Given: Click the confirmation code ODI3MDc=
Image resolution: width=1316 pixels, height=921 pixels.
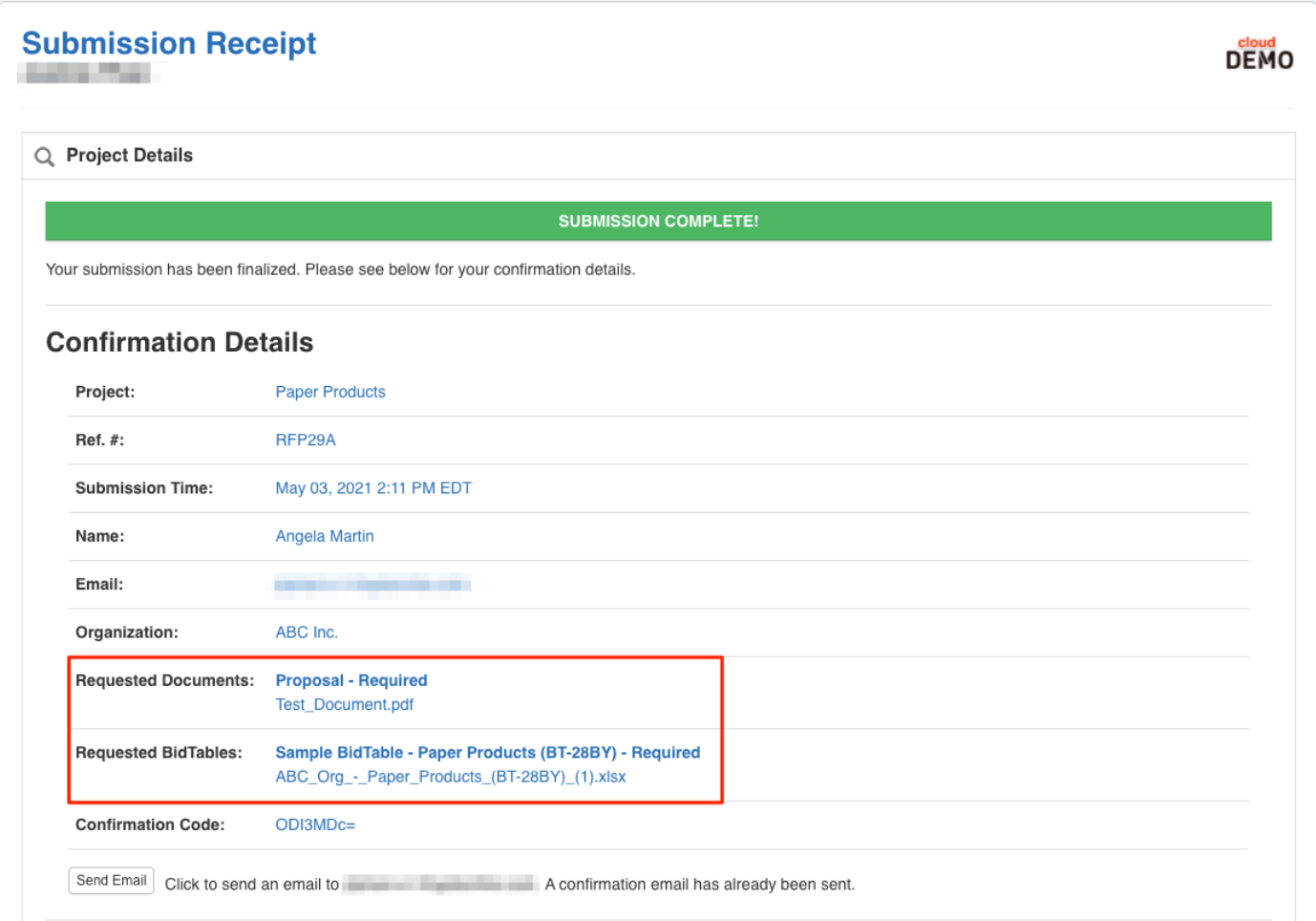Looking at the screenshot, I should coord(315,825).
